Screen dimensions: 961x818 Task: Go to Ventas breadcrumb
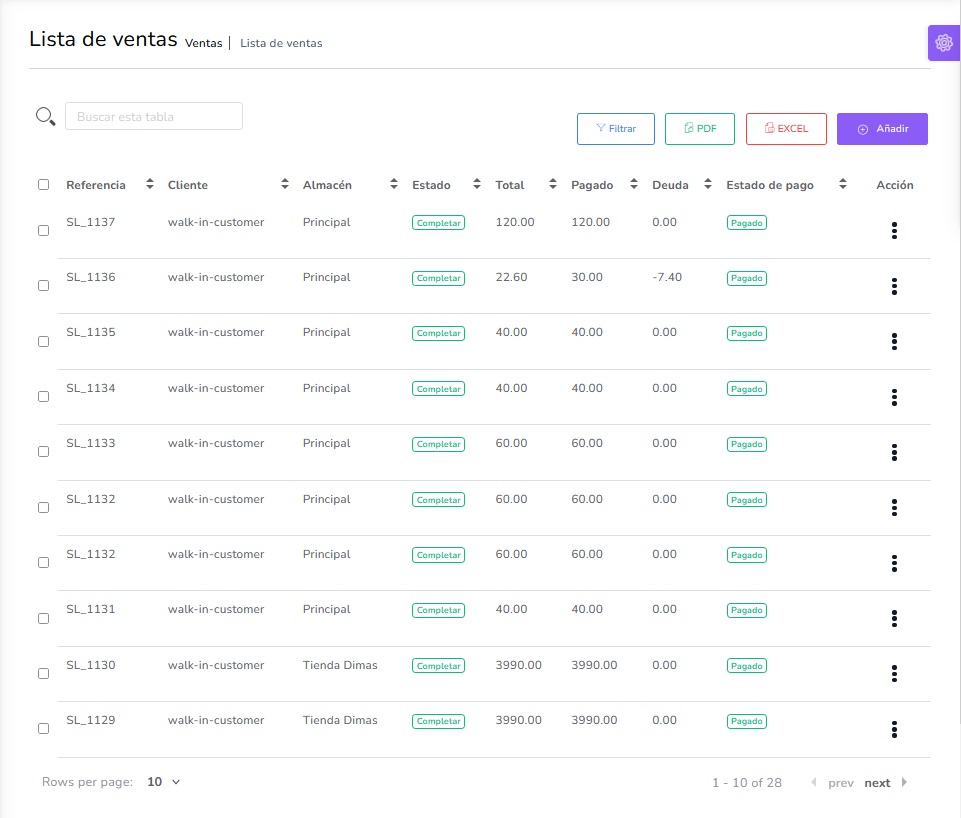point(203,43)
